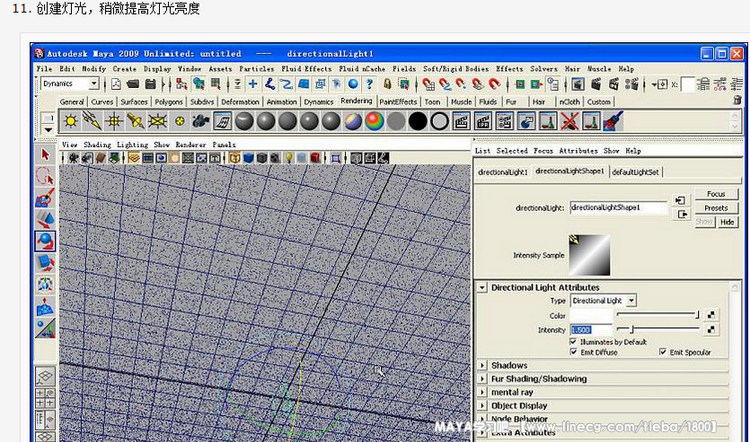Image resolution: width=750 pixels, height=442 pixels.
Task: Expand the mental ray section
Action: [483, 392]
